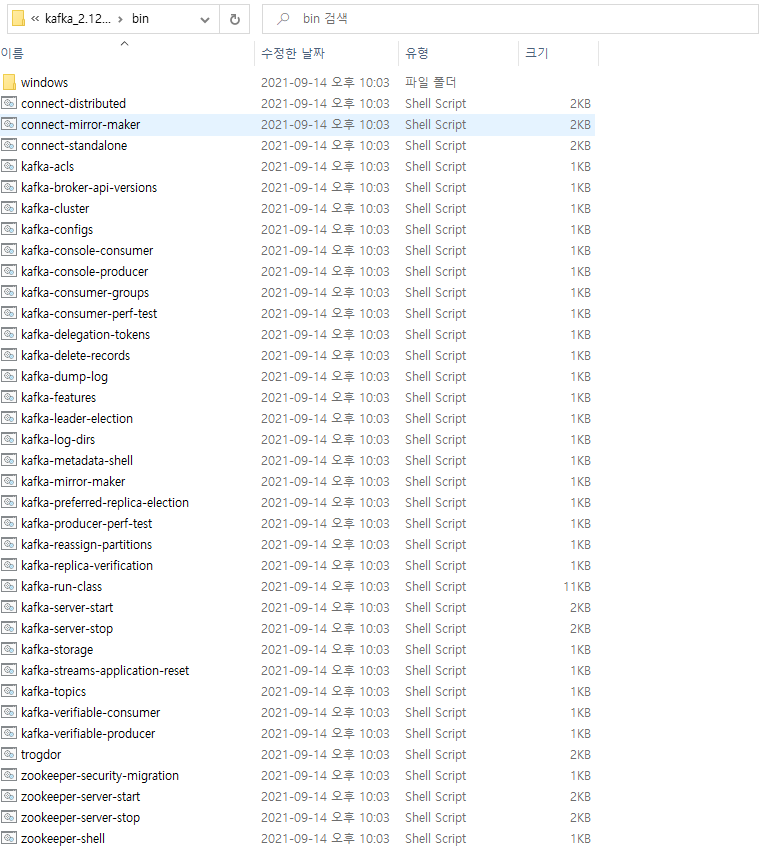The image size is (763, 847).
Task: Click the kafka-delete-records script icon
Action: pyautogui.click(x=9, y=355)
